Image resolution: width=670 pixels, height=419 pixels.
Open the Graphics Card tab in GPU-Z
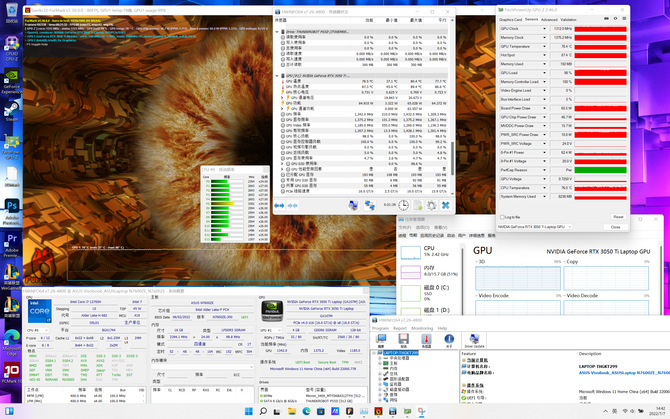[x=510, y=19]
